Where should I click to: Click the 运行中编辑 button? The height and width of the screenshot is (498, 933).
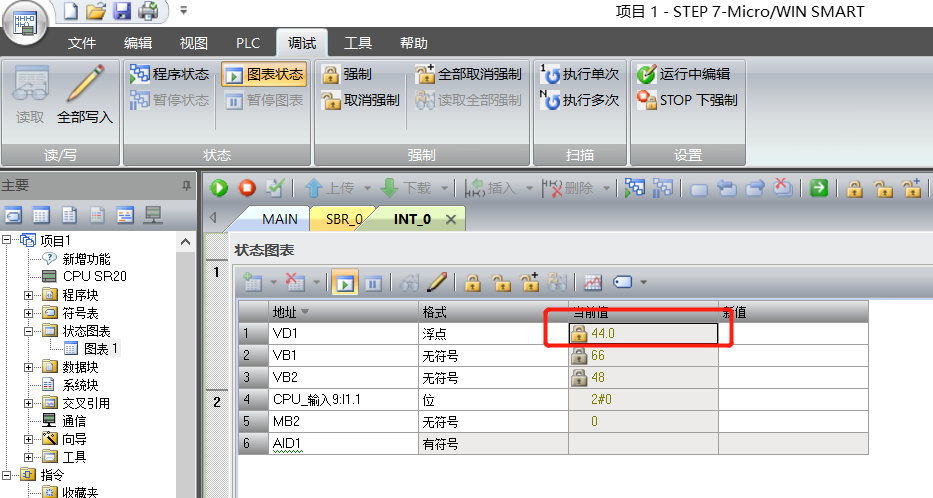point(683,74)
